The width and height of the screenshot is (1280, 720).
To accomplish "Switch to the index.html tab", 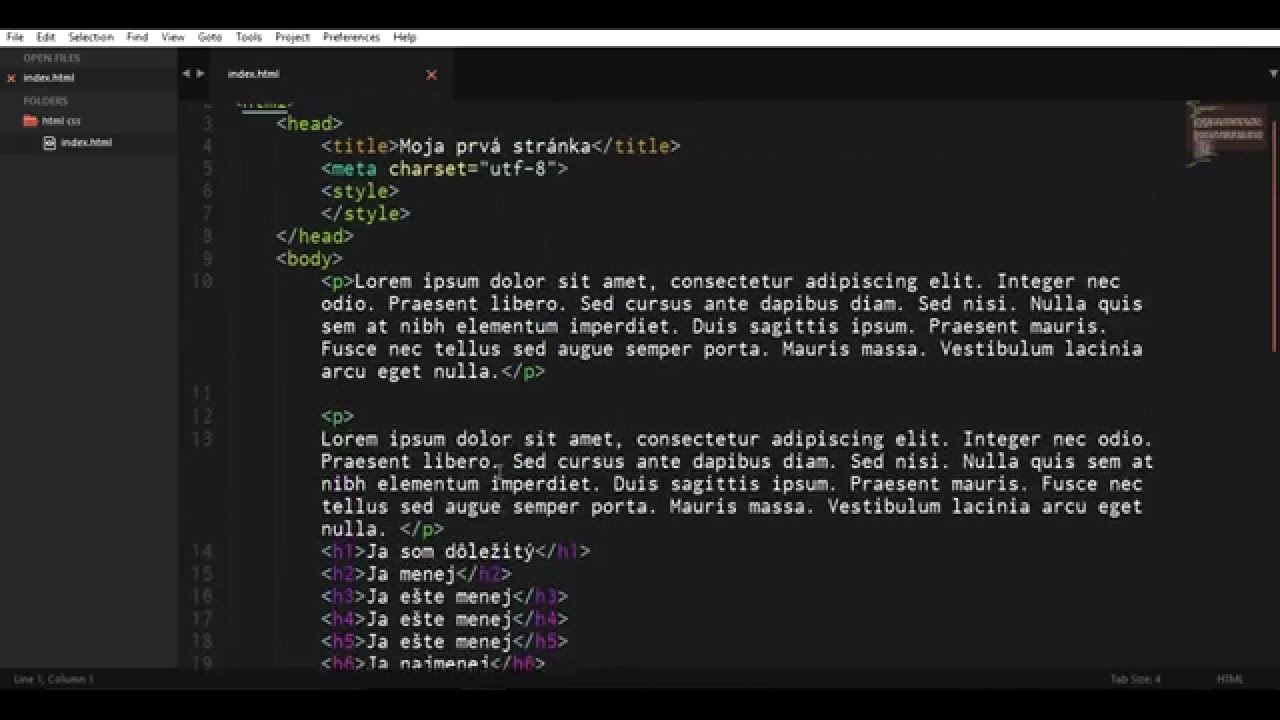I will coord(254,74).
